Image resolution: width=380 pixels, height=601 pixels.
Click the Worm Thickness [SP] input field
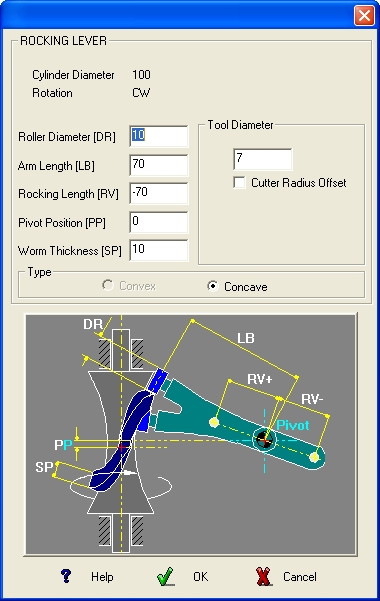pyautogui.click(x=159, y=250)
